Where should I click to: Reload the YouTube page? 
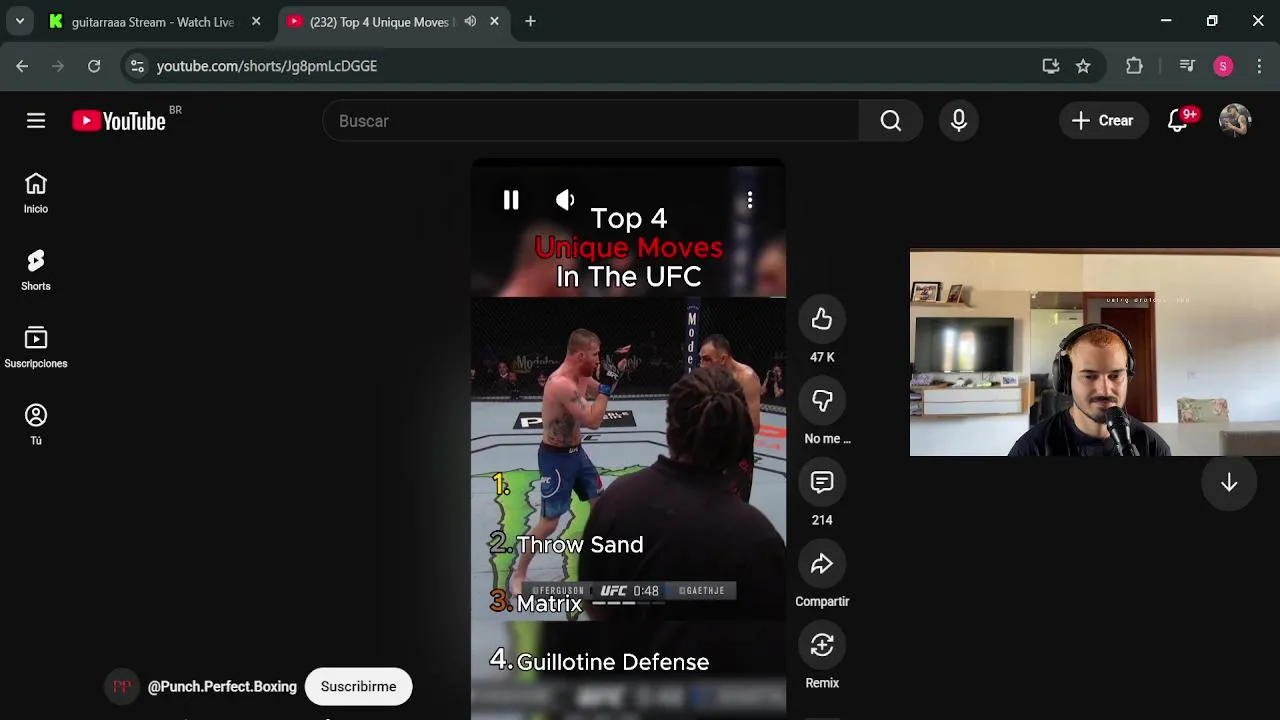pyautogui.click(x=94, y=66)
